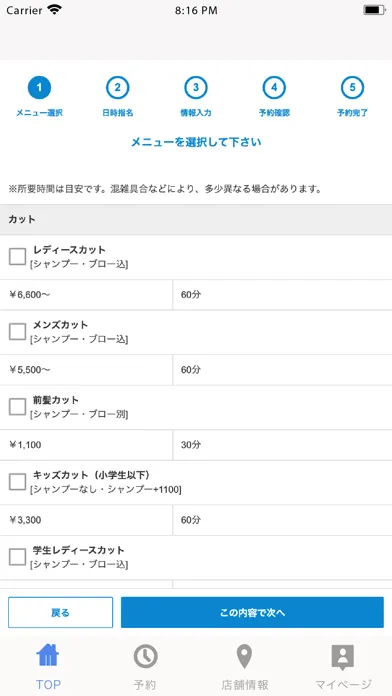
Task: Enable キッズカット（小学生以下） checkbox
Action: pyautogui.click(x=18, y=482)
